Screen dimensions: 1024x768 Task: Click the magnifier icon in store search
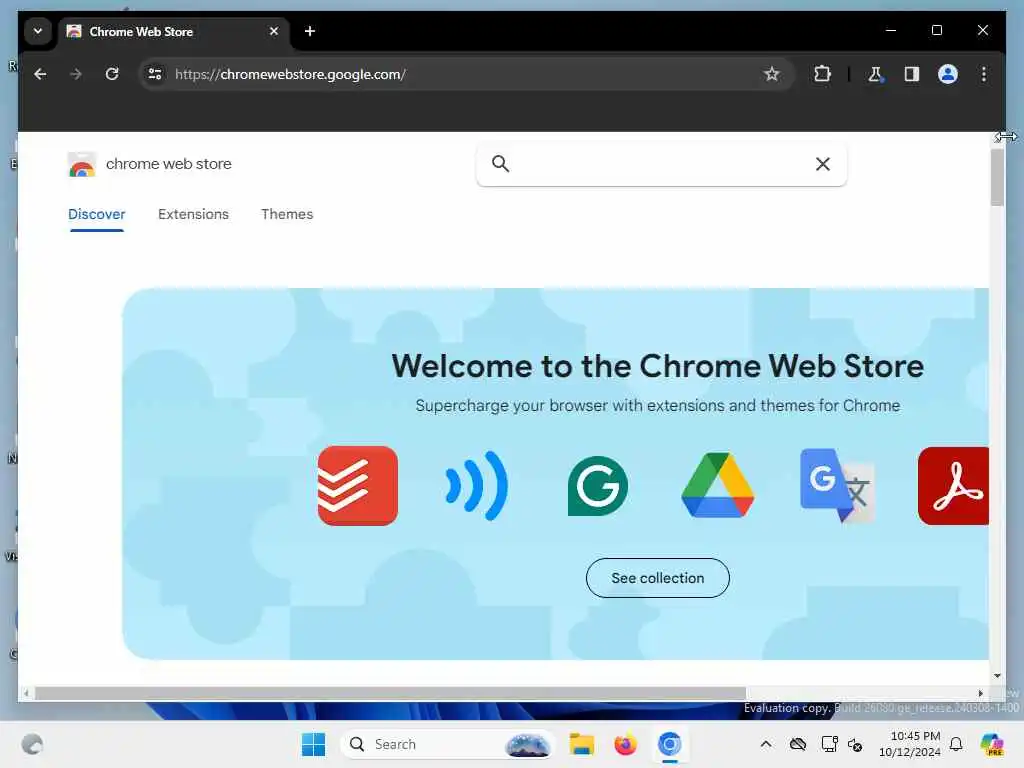(500, 163)
